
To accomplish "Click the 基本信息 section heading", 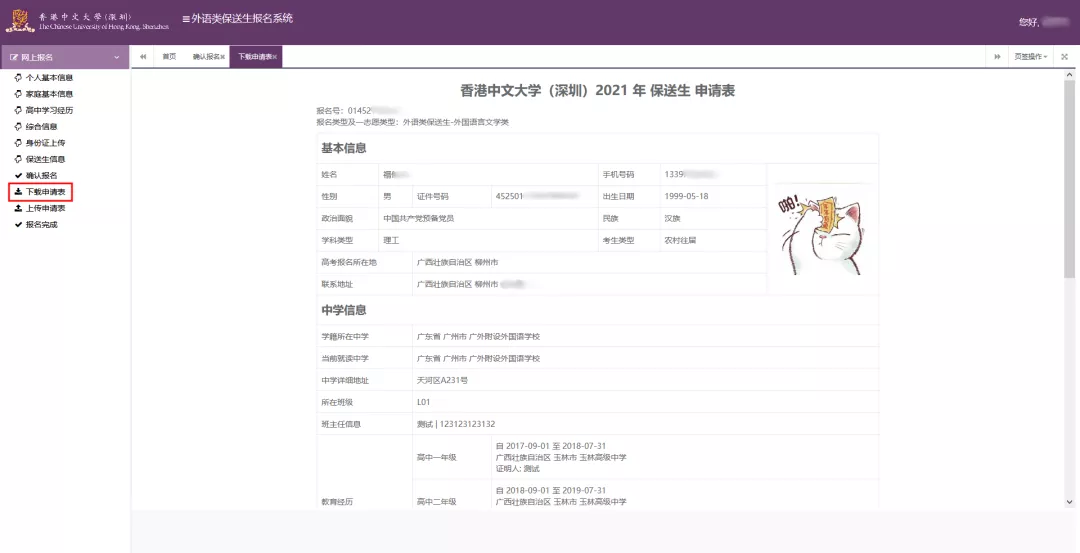I will [344, 148].
